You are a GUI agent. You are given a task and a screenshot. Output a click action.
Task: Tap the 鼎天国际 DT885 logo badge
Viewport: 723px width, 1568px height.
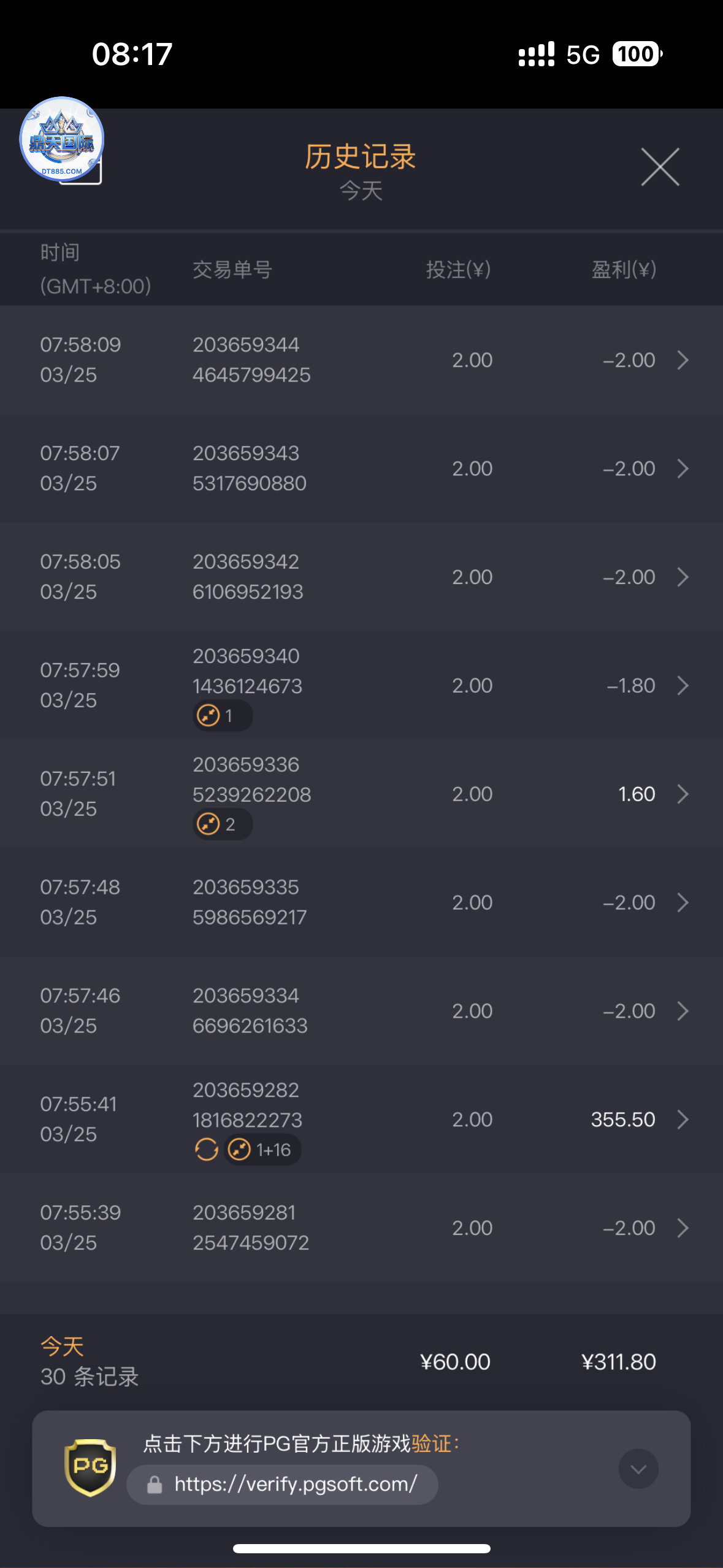tap(61, 139)
